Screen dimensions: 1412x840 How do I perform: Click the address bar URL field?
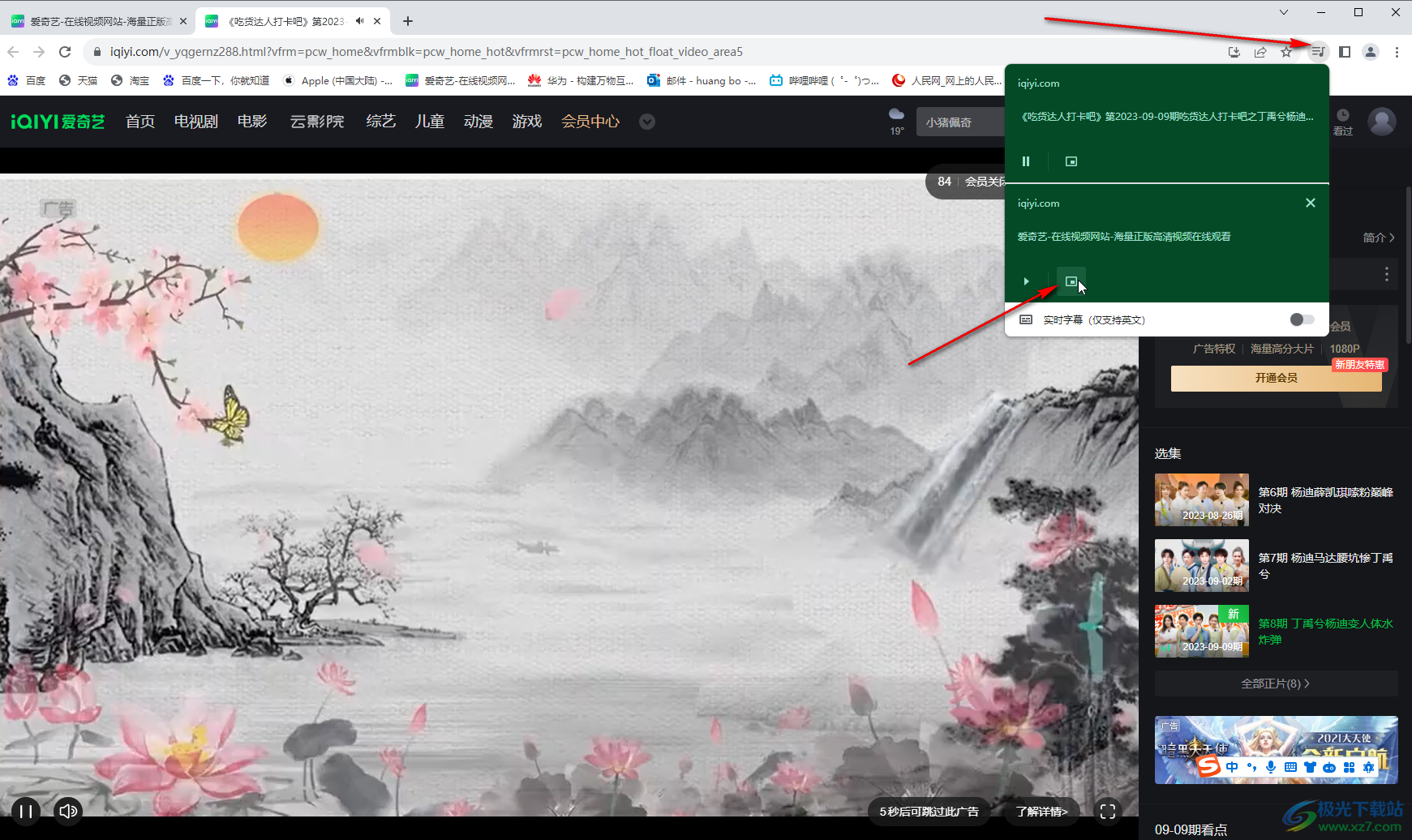[649, 52]
